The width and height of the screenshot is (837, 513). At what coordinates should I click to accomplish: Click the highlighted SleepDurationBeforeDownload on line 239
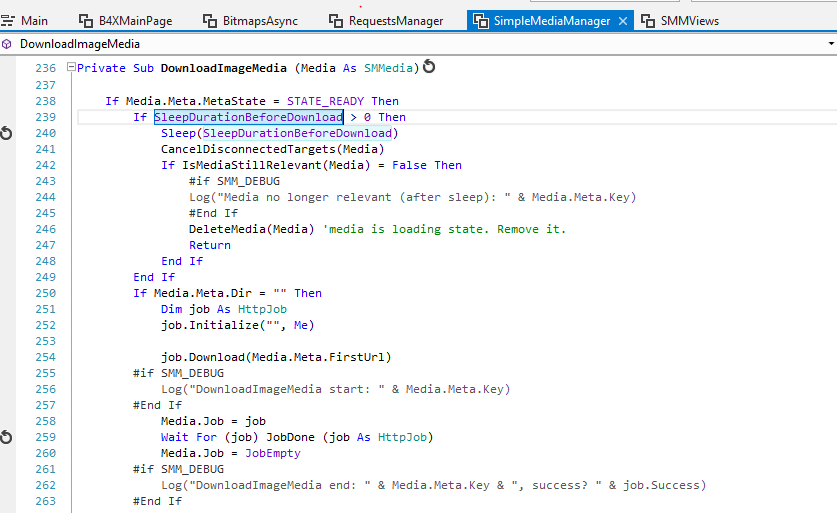[249, 117]
